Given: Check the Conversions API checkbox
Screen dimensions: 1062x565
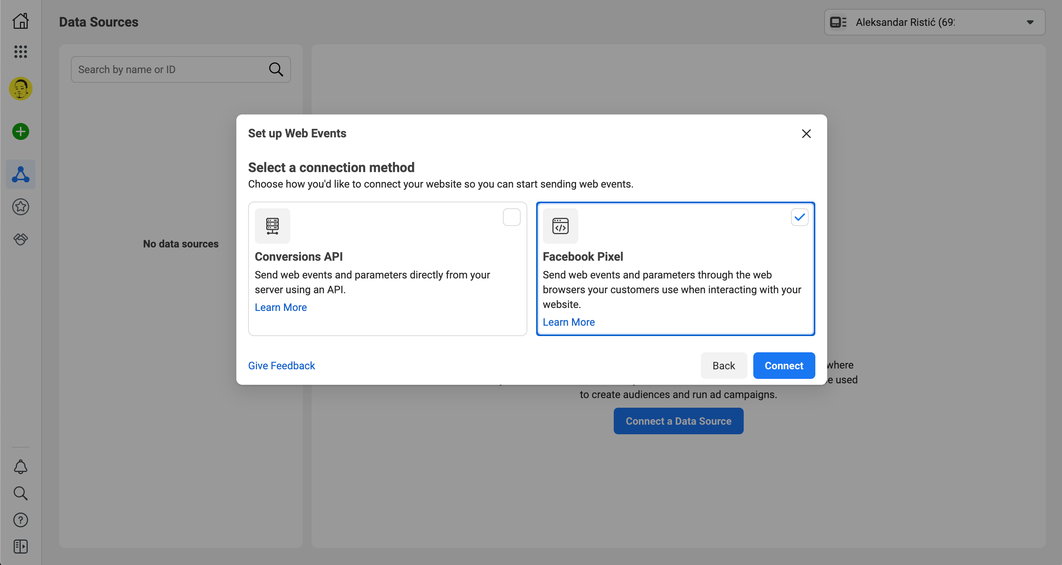Looking at the screenshot, I should coord(511,217).
